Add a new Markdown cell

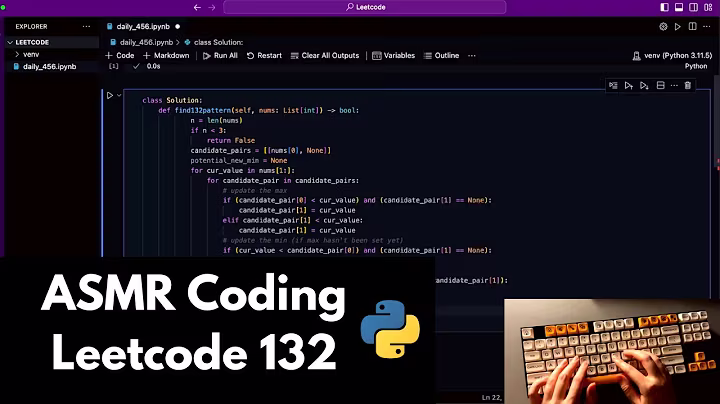click(166, 56)
